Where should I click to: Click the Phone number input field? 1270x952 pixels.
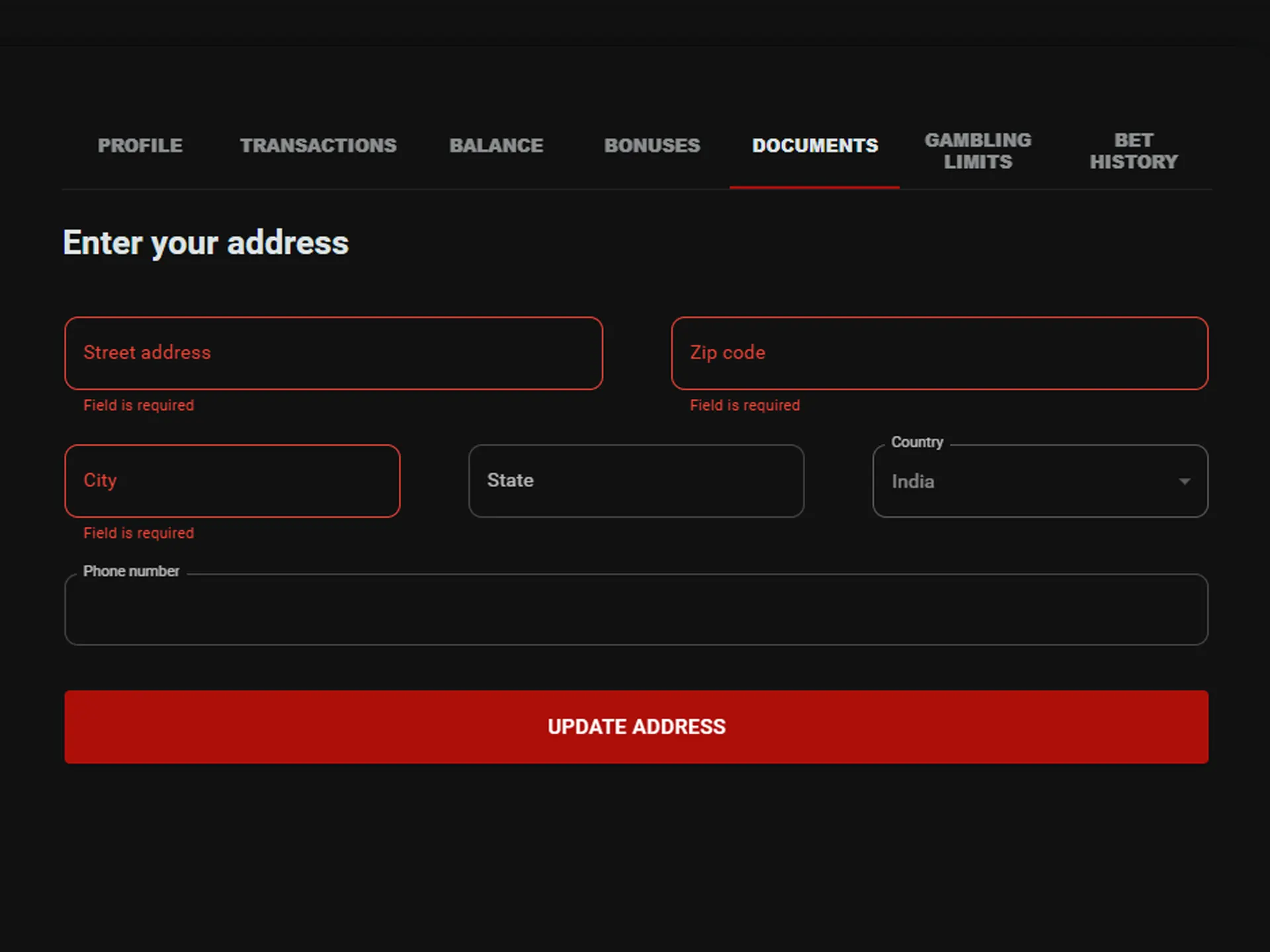636,609
